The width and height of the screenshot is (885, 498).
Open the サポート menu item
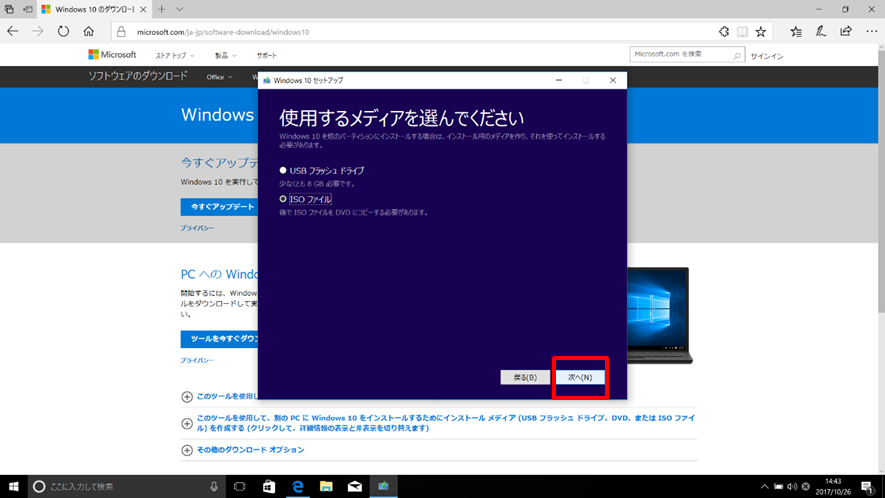click(266, 55)
